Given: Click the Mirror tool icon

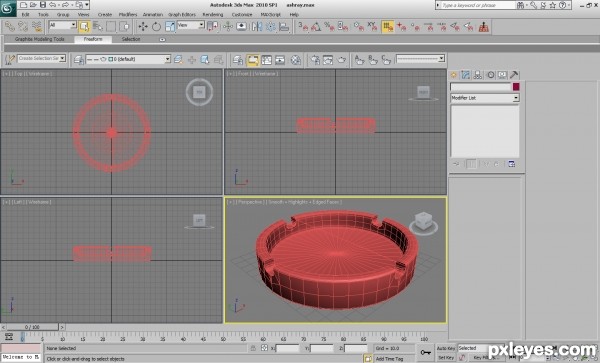Looking at the screenshot, I should coord(257,26).
